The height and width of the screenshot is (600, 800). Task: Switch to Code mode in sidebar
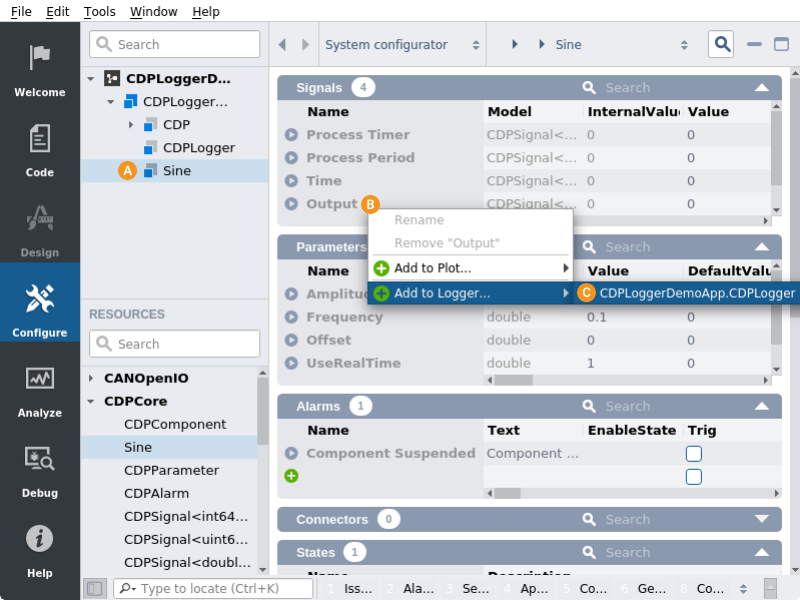click(x=40, y=140)
